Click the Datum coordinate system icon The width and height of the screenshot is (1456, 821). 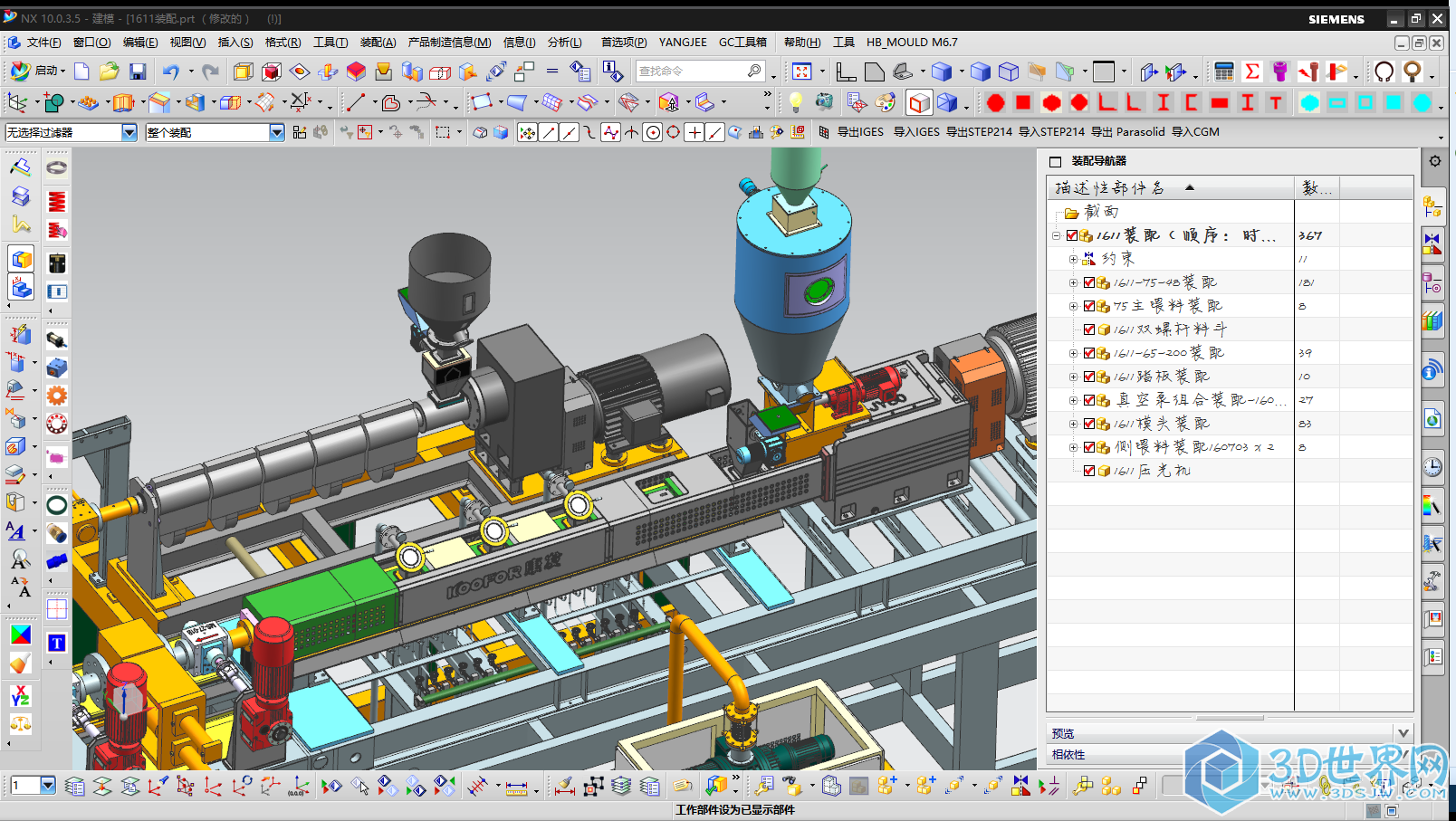[x=16, y=102]
